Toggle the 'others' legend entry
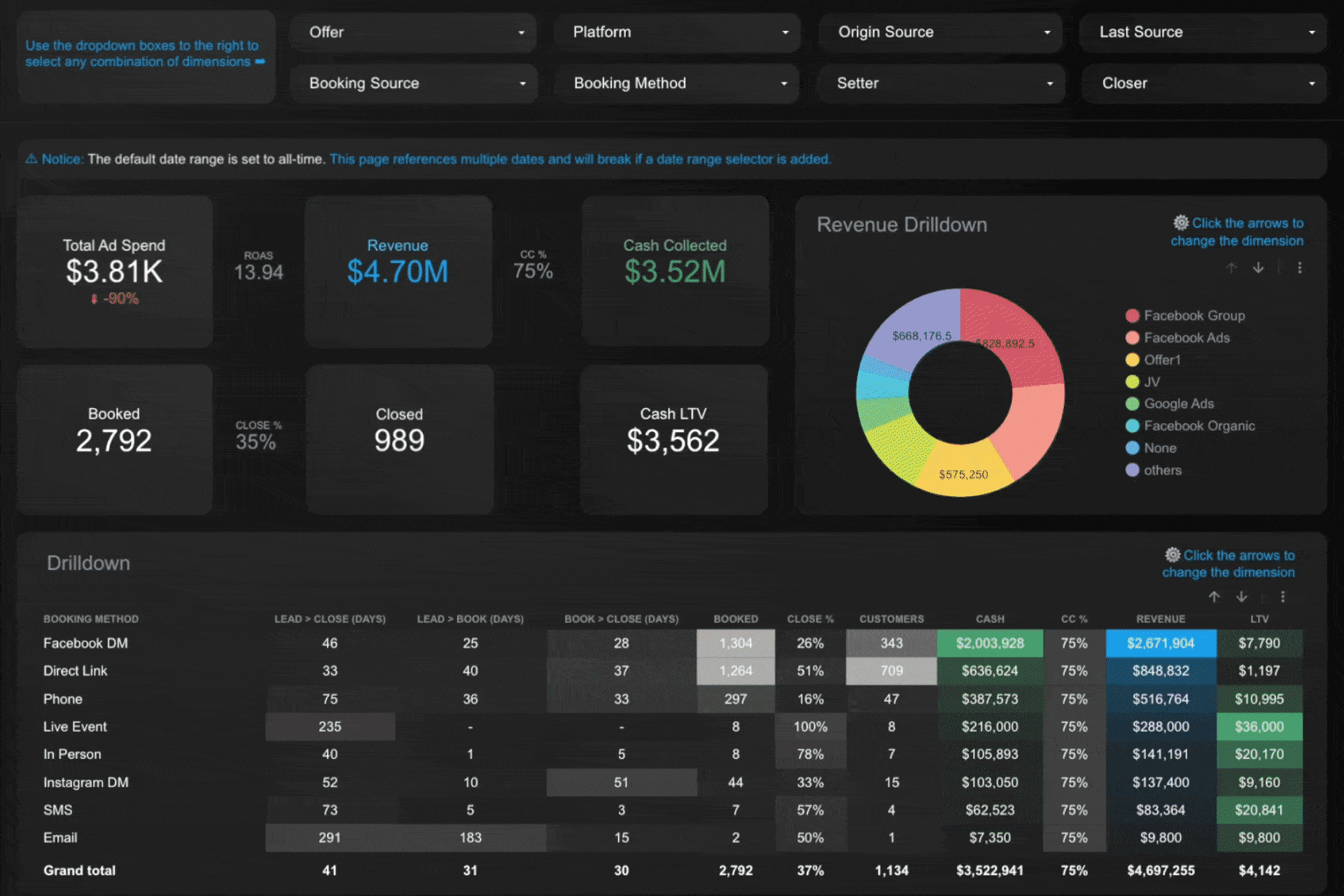Image resolution: width=1344 pixels, height=896 pixels. tap(1162, 470)
